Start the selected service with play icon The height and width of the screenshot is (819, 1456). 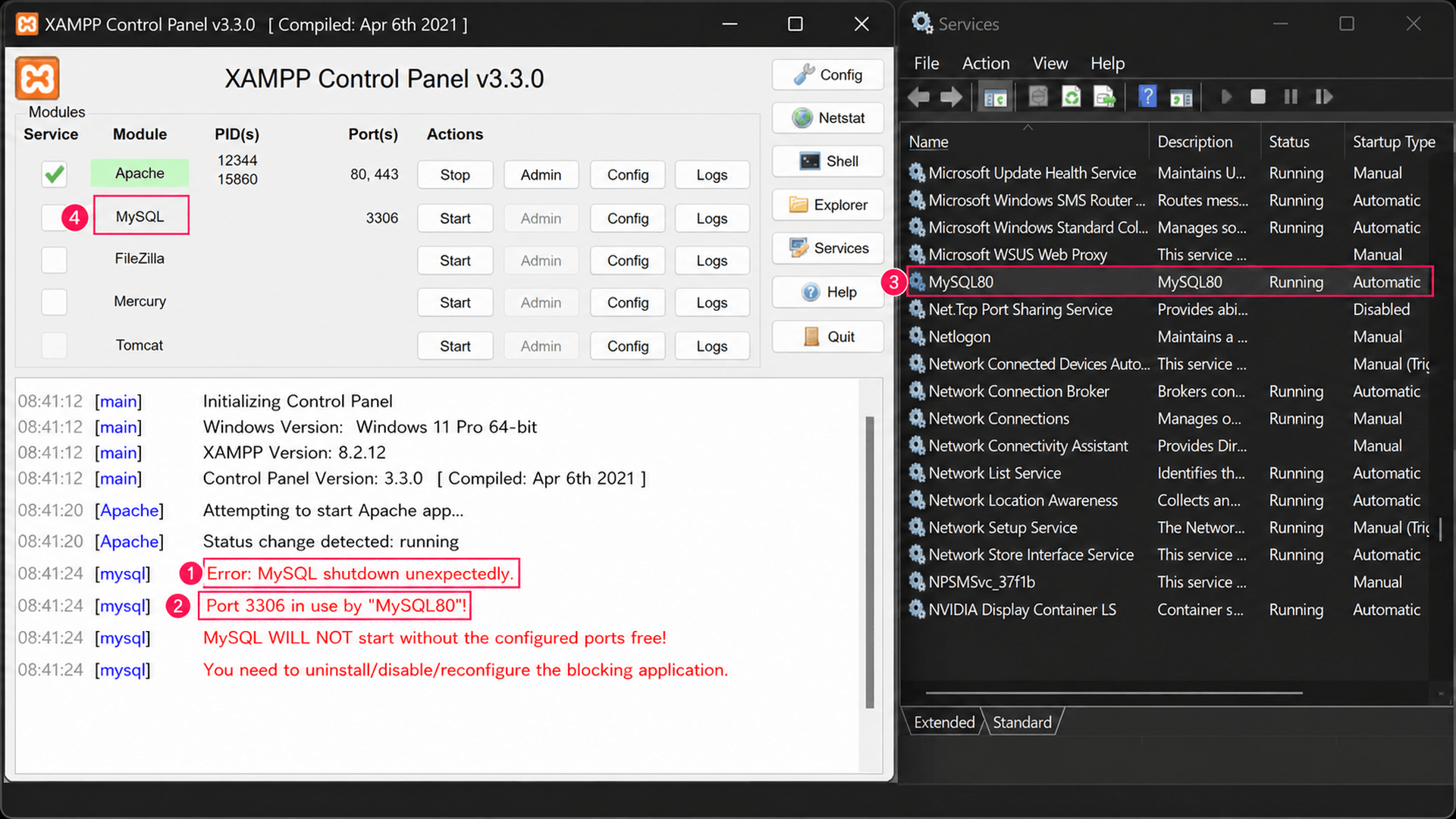pos(1226,97)
